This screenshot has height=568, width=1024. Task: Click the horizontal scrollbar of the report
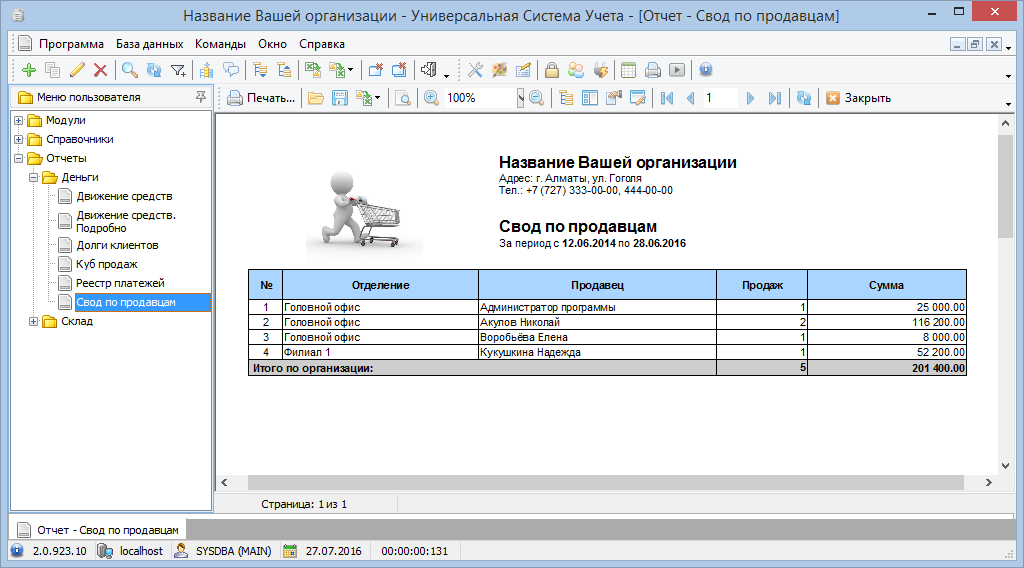pyautogui.click(x=600, y=482)
